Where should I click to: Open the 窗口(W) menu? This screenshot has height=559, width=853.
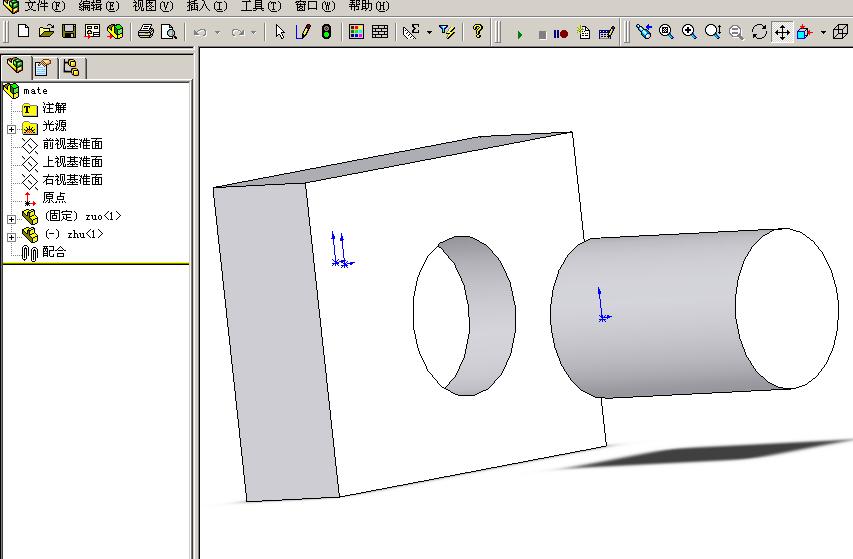[315, 6]
